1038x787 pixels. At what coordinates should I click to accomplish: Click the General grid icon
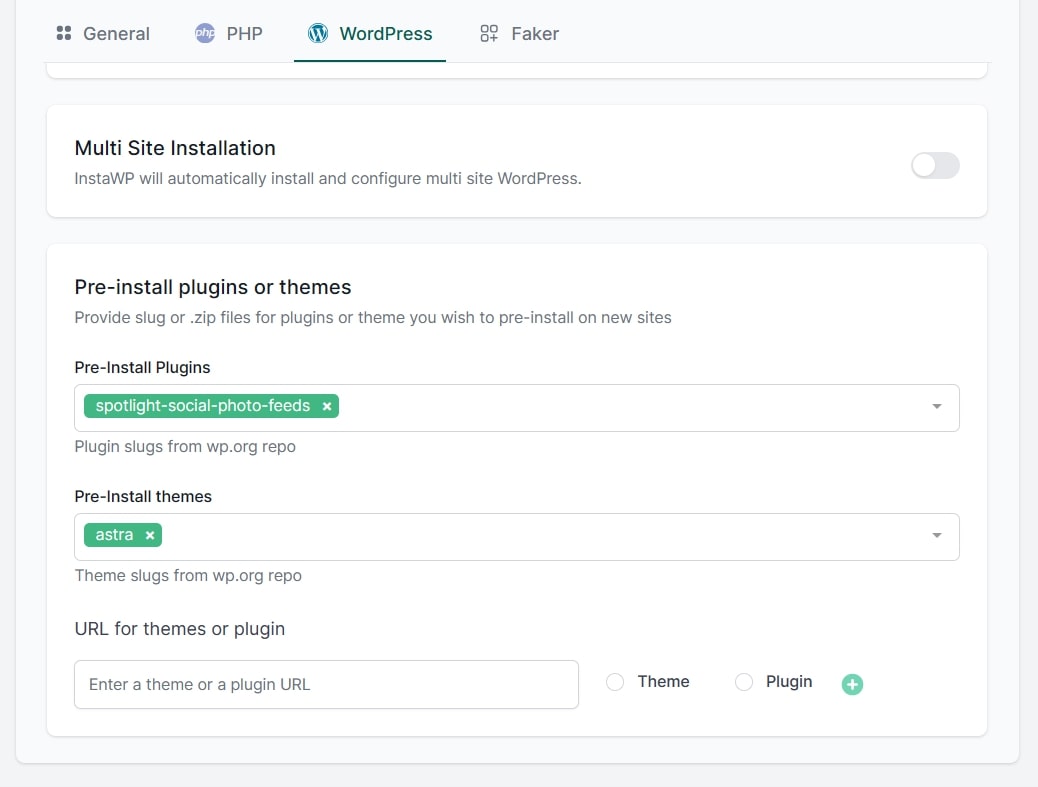(64, 33)
